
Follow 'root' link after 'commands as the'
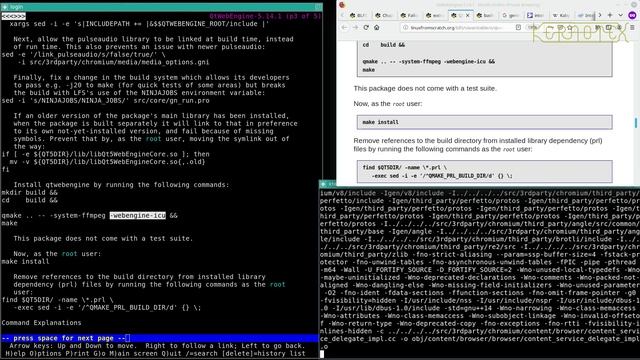(278, 284)
